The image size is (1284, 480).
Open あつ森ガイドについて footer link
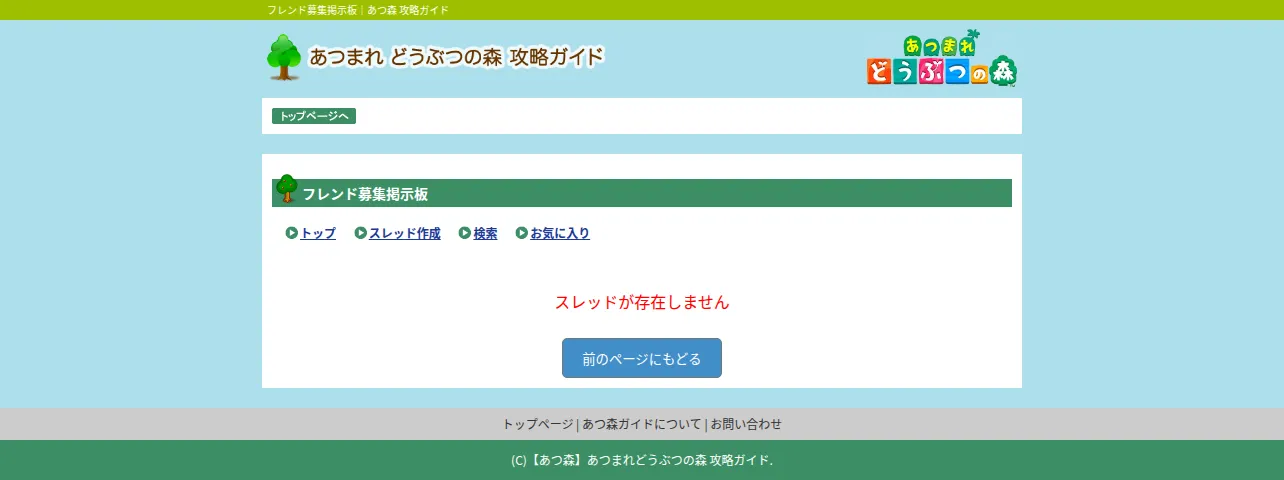click(x=642, y=424)
